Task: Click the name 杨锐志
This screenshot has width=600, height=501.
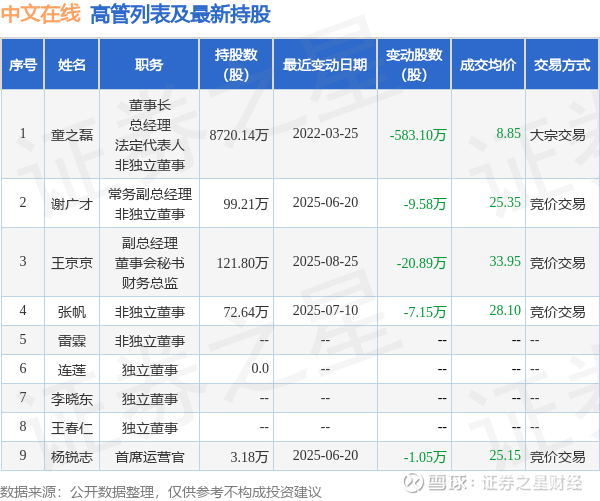Action: click(x=72, y=457)
